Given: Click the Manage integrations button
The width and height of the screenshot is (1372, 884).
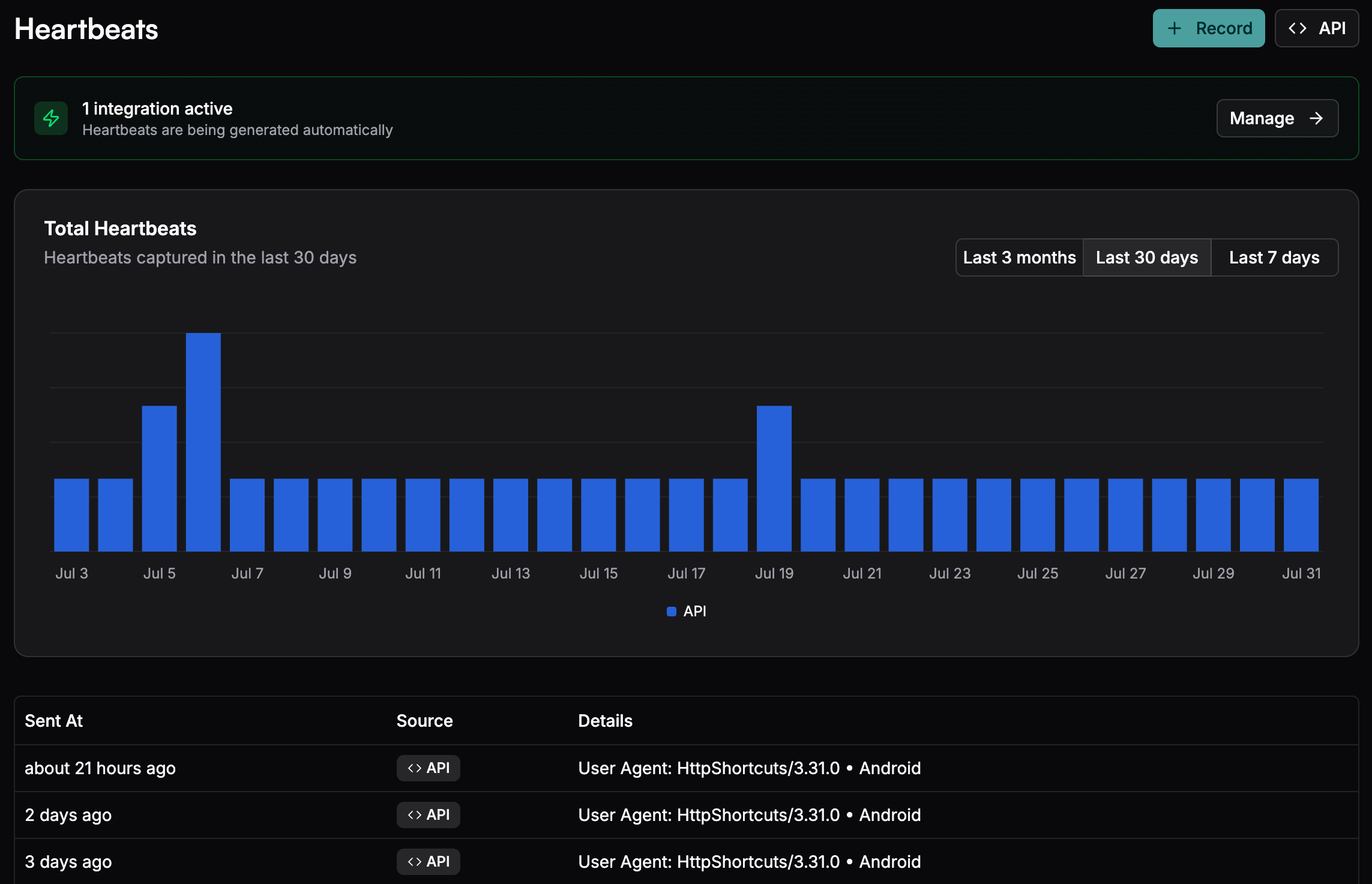Looking at the screenshot, I should [x=1277, y=118].
